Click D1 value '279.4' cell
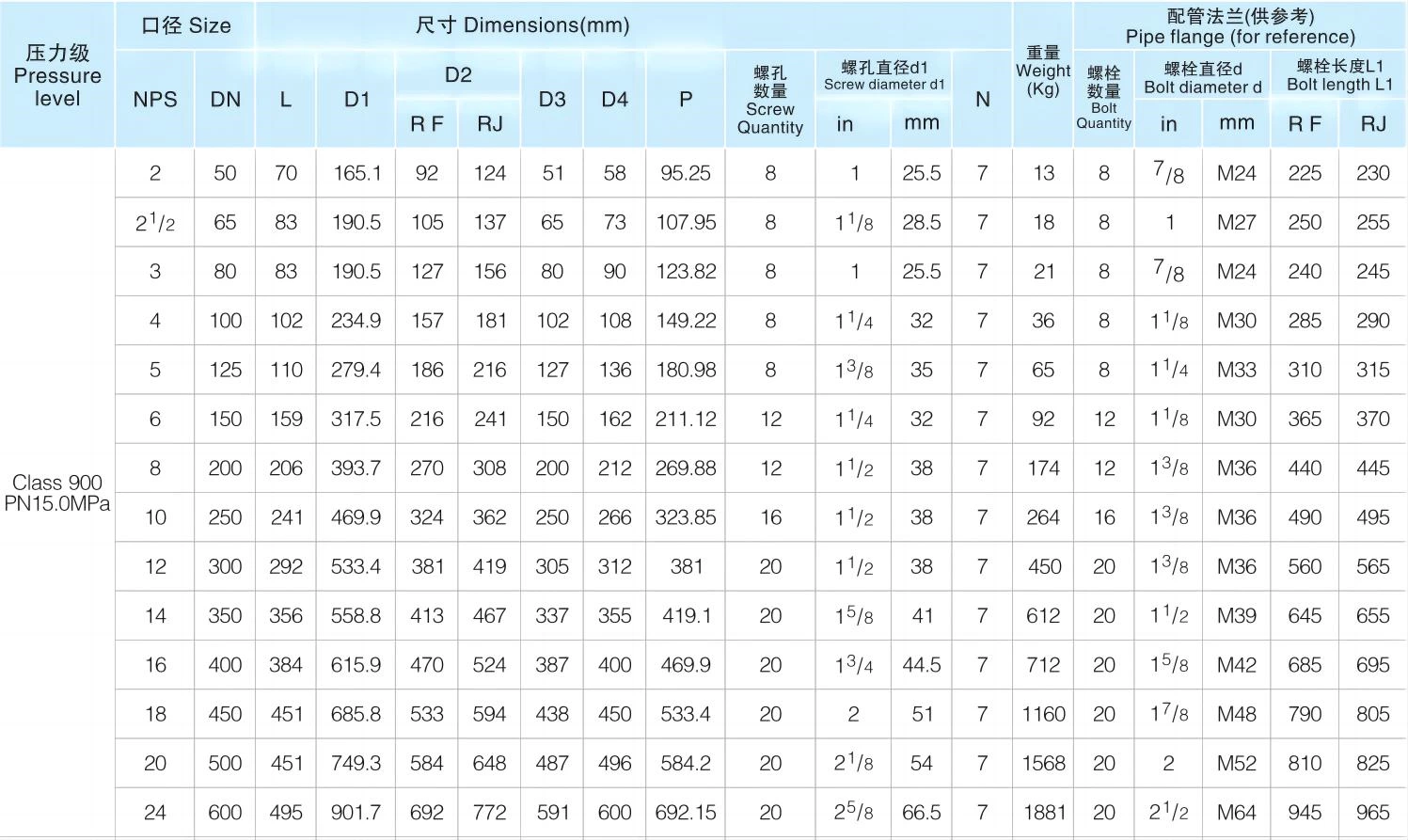This screenshot has height=840, width=1408. point(356,370)
